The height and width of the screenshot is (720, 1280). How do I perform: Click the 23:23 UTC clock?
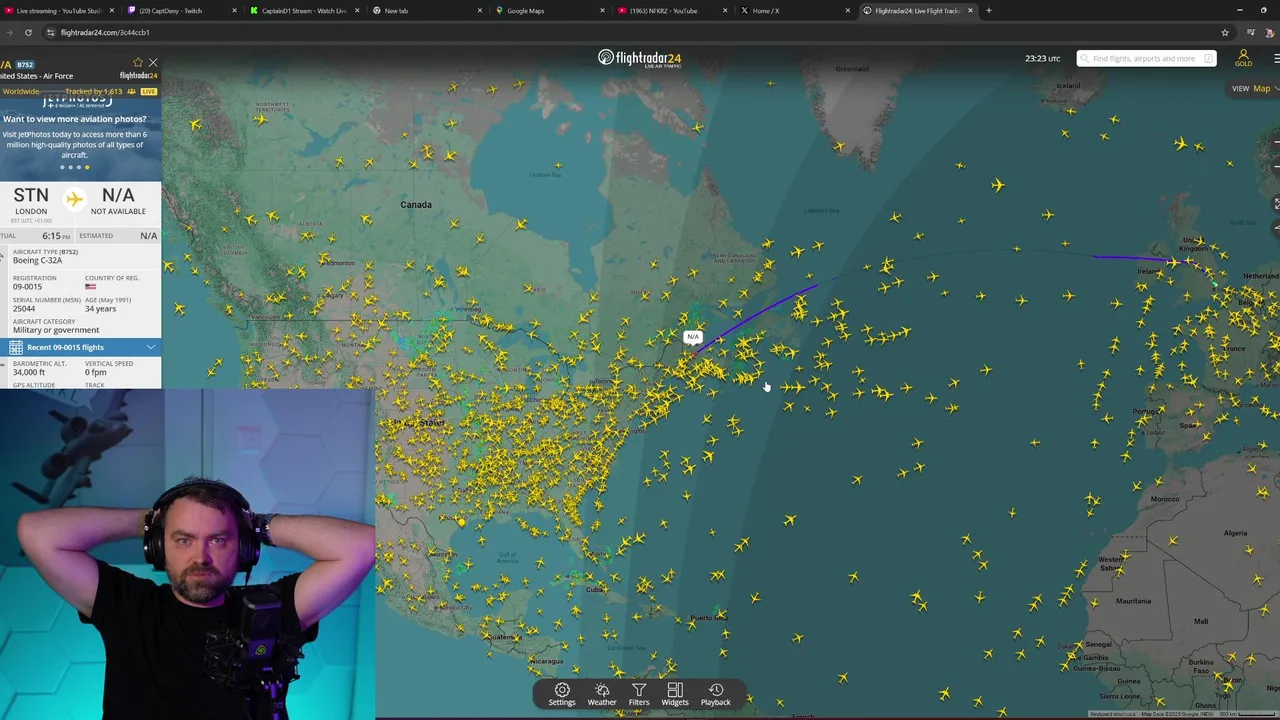tap(1042, 58)
